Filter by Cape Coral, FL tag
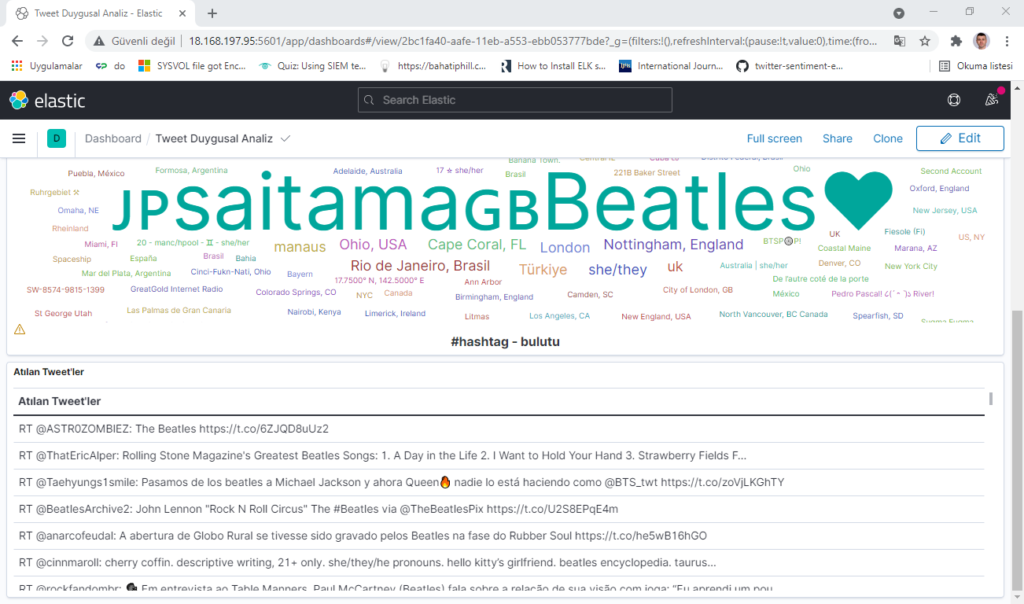The image size is (1024, 604). [x=477, y=244]
